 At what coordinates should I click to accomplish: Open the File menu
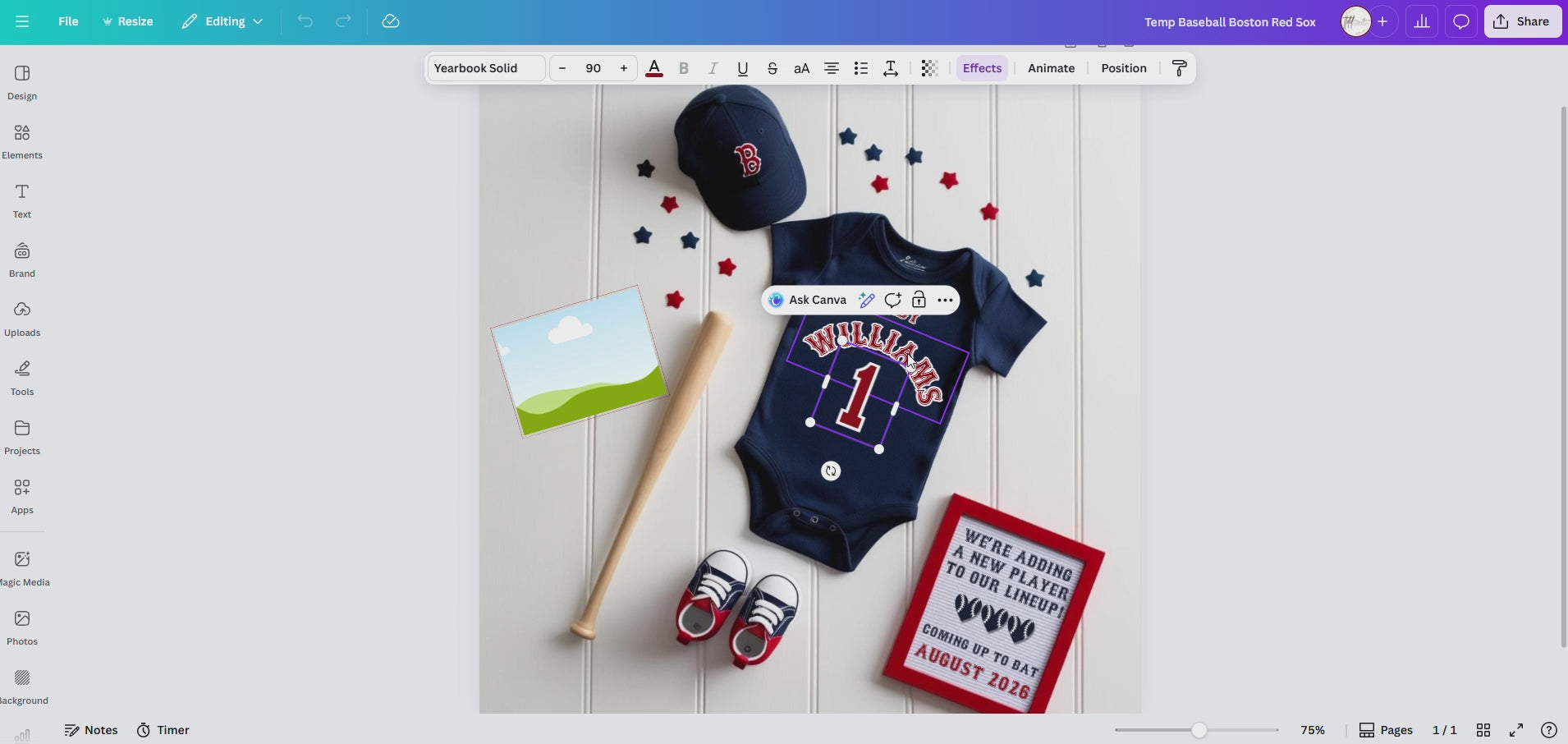pyautogui.click(x=69, y=21)
